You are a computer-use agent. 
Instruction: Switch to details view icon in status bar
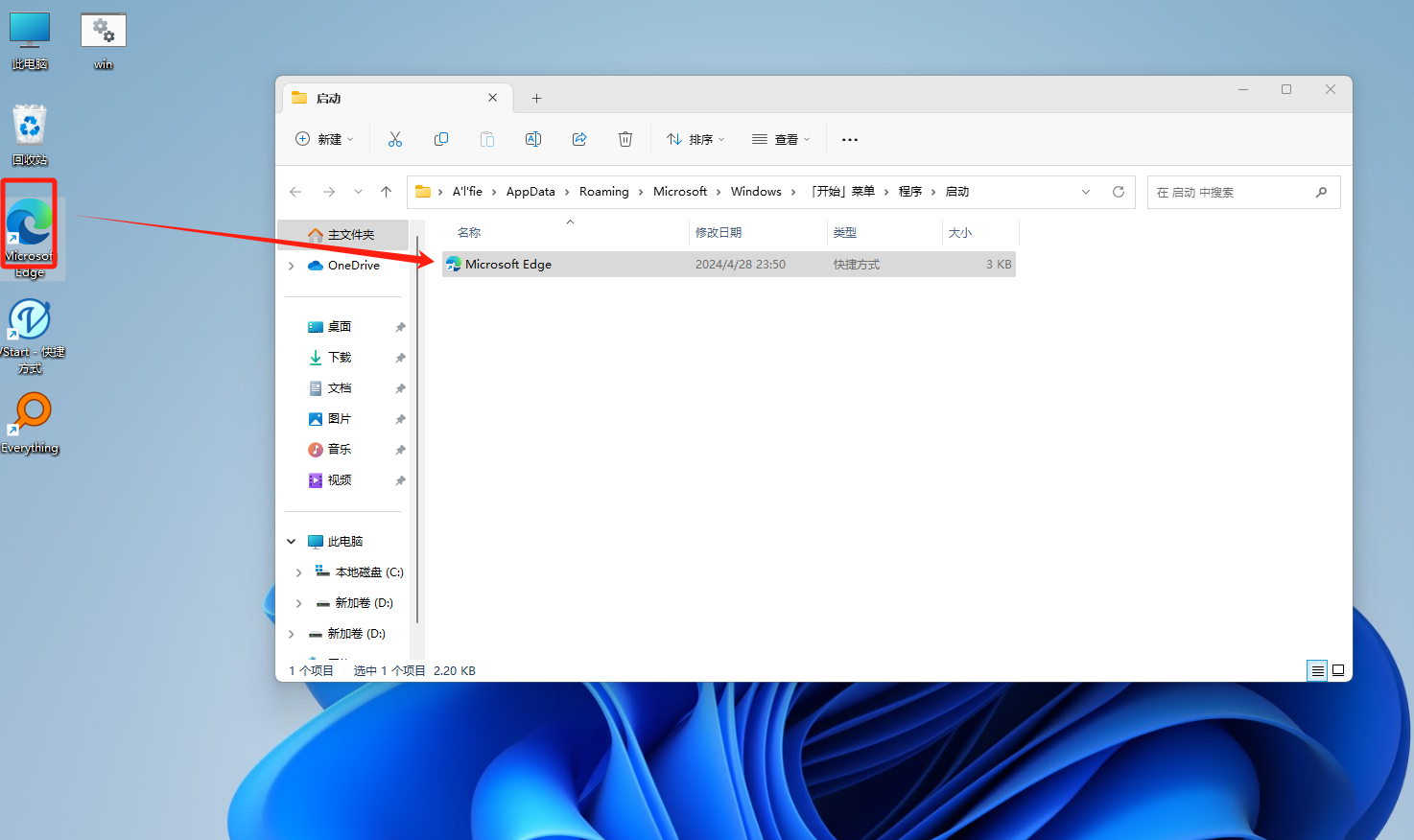click(1317, 671)
